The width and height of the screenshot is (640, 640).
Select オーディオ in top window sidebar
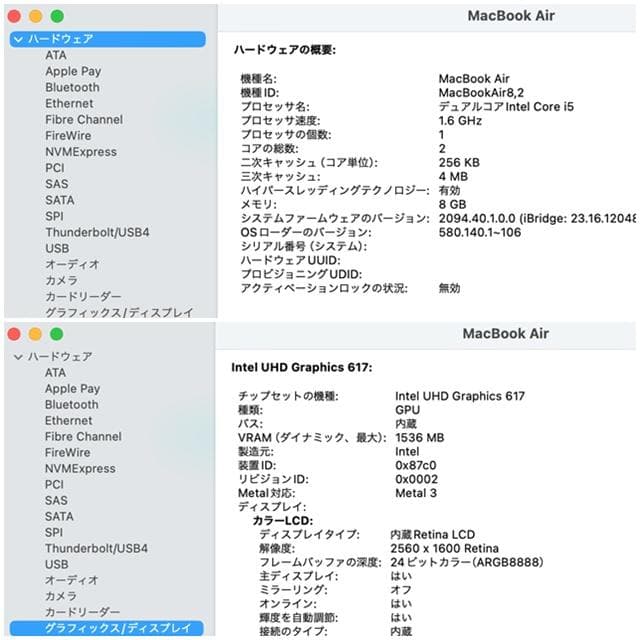click(x=72, y=264)
